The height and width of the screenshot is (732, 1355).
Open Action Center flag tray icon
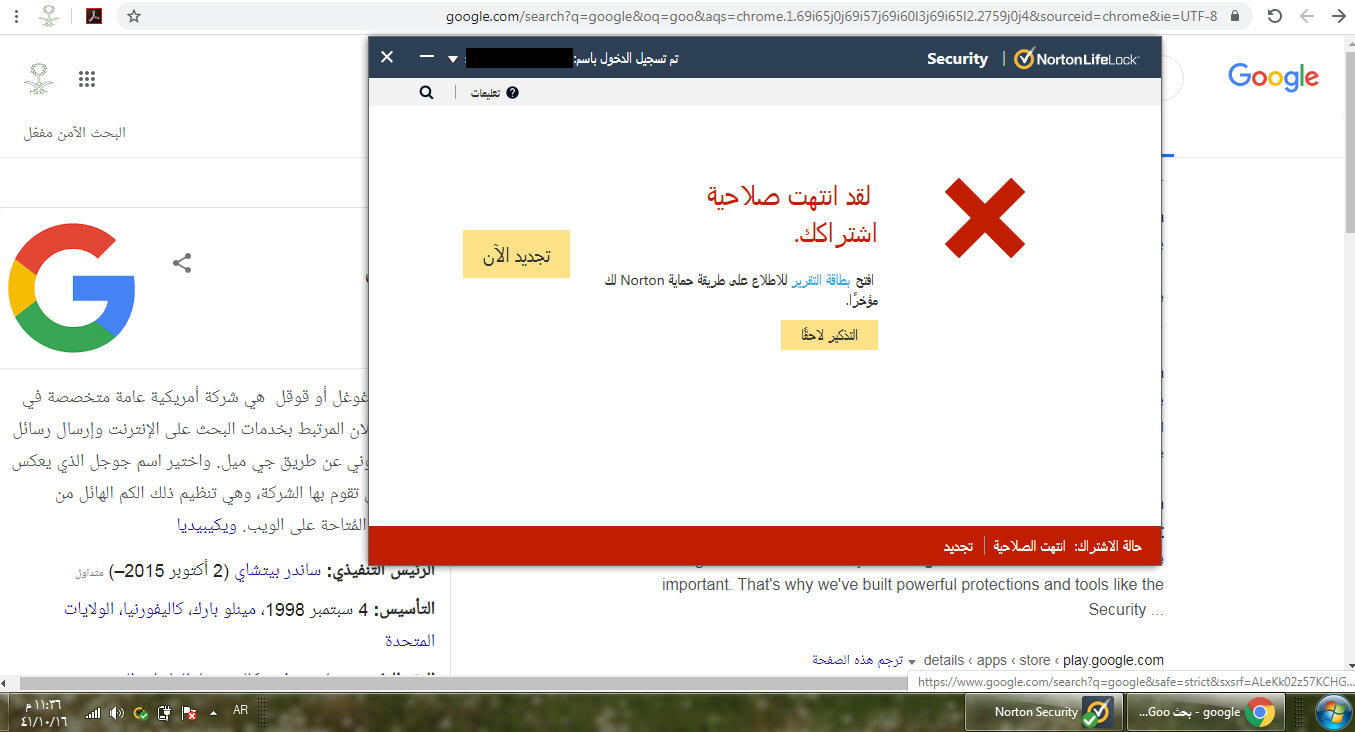tap(188, 713)
